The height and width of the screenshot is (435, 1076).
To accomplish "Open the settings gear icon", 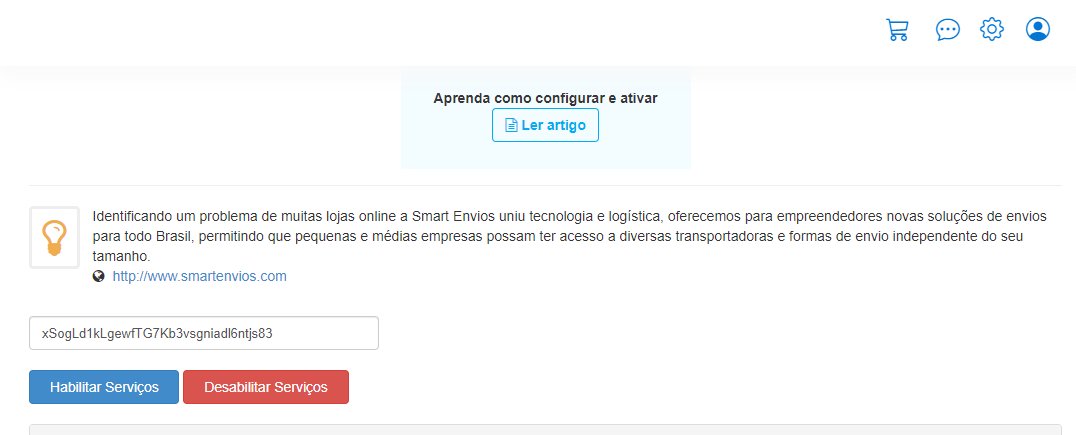I will tap(992, 30).
